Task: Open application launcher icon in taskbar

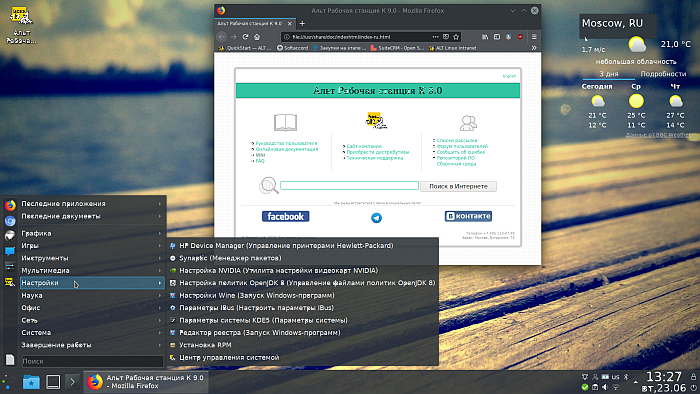Action: [8, 382]
